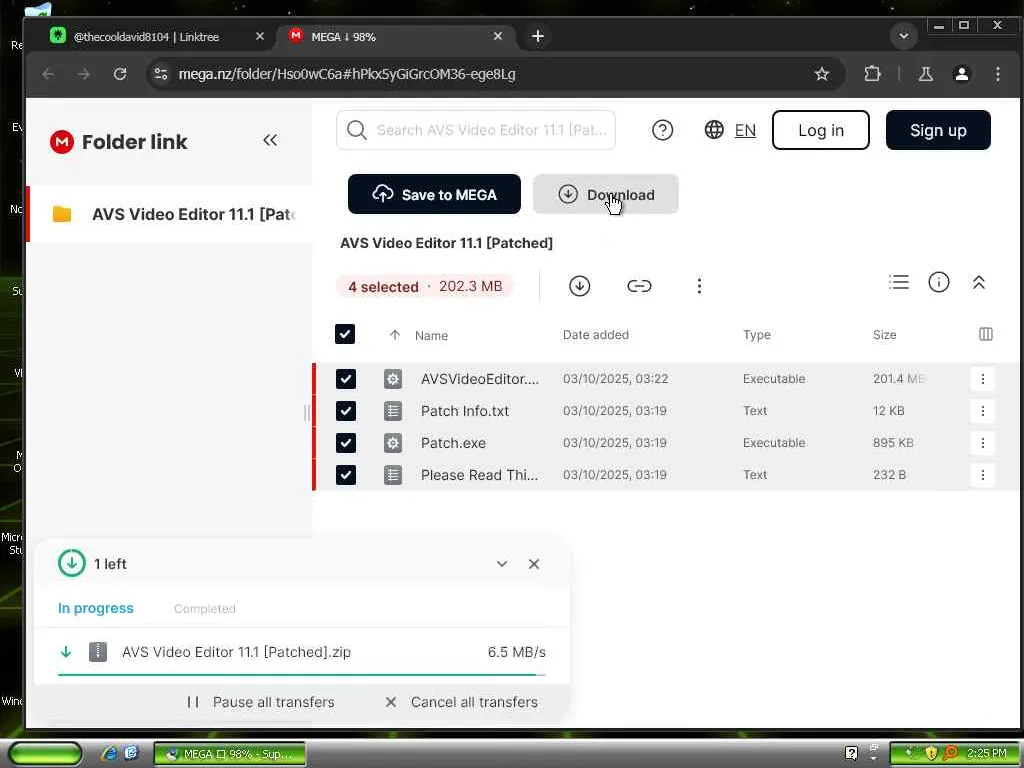Open the selection toolbar three-dot menu
1024x768 pixels.
click(699, 286)
